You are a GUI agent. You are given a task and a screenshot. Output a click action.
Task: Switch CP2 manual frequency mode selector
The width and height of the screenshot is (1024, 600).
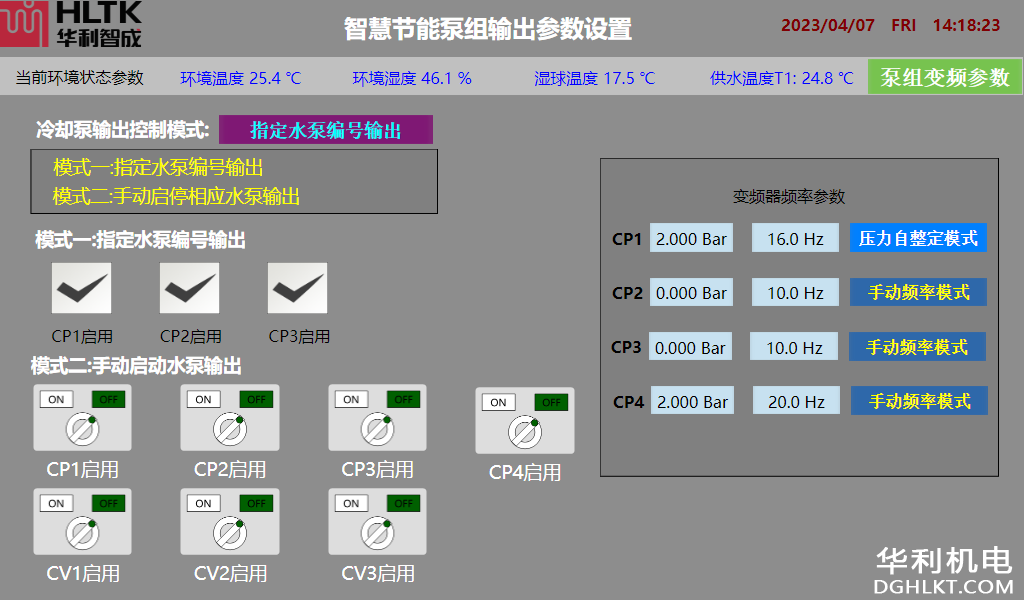pyautogui.click(x=918, y=292)
